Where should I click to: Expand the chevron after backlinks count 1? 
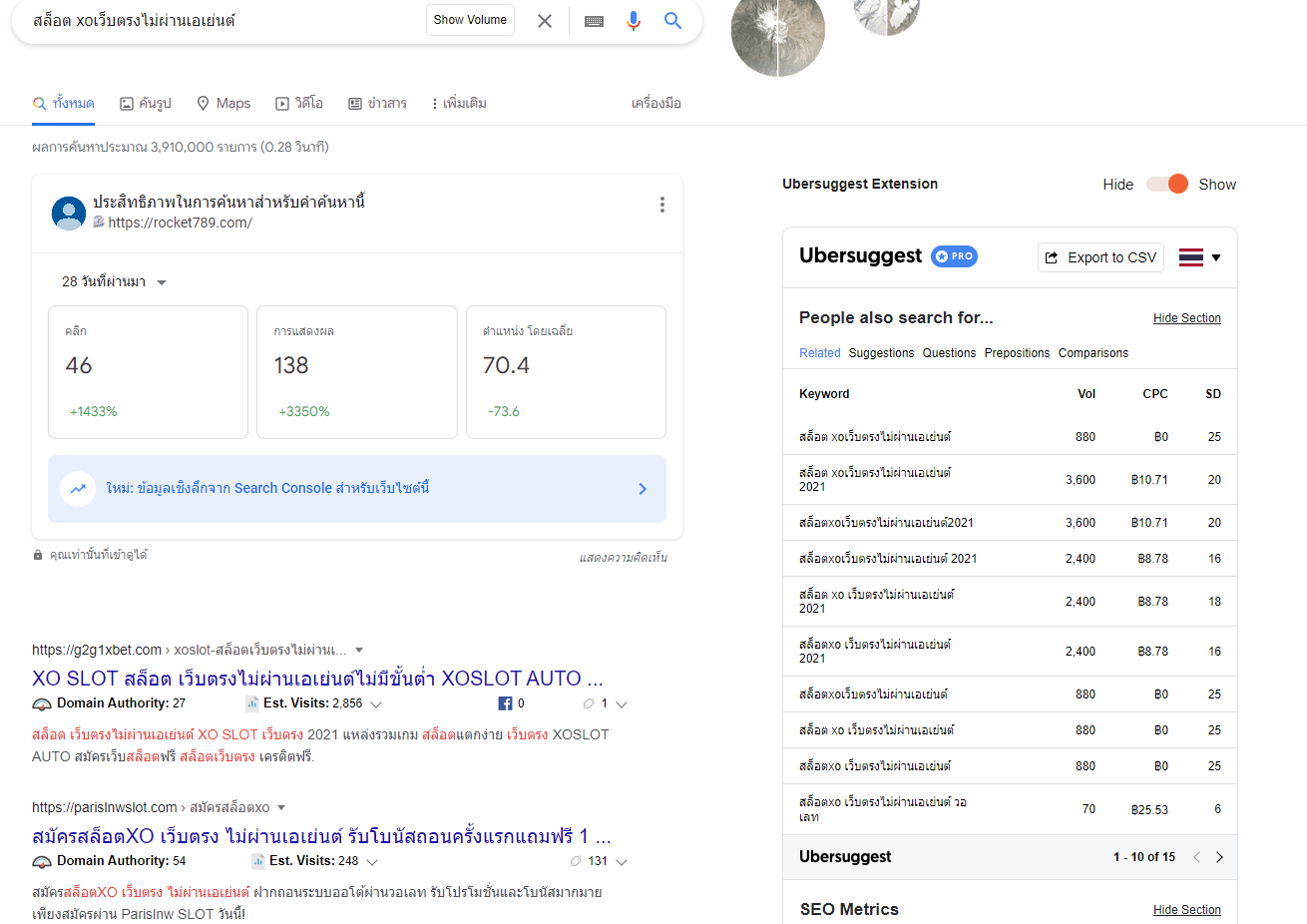point(622,704)
